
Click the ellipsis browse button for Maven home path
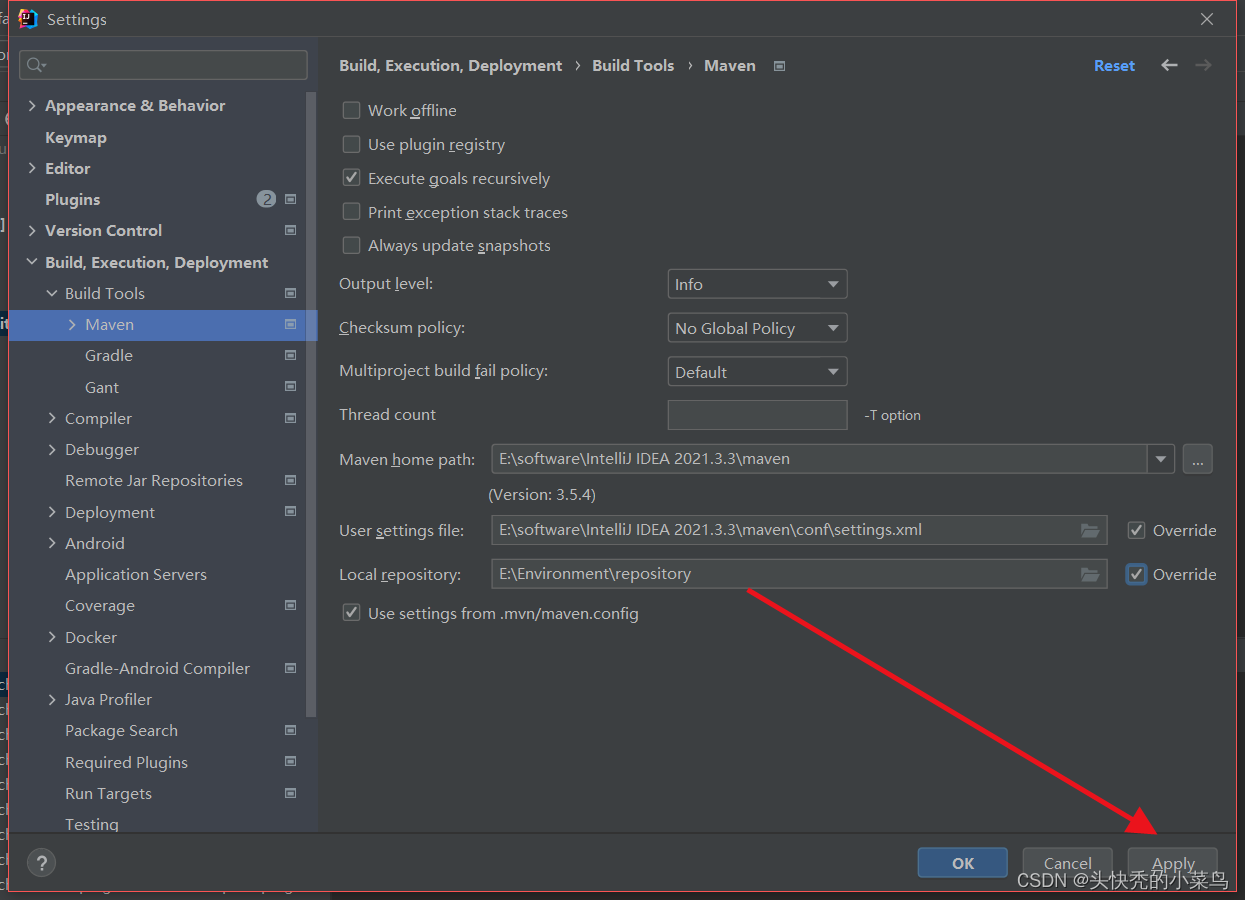click(1197, 459)
